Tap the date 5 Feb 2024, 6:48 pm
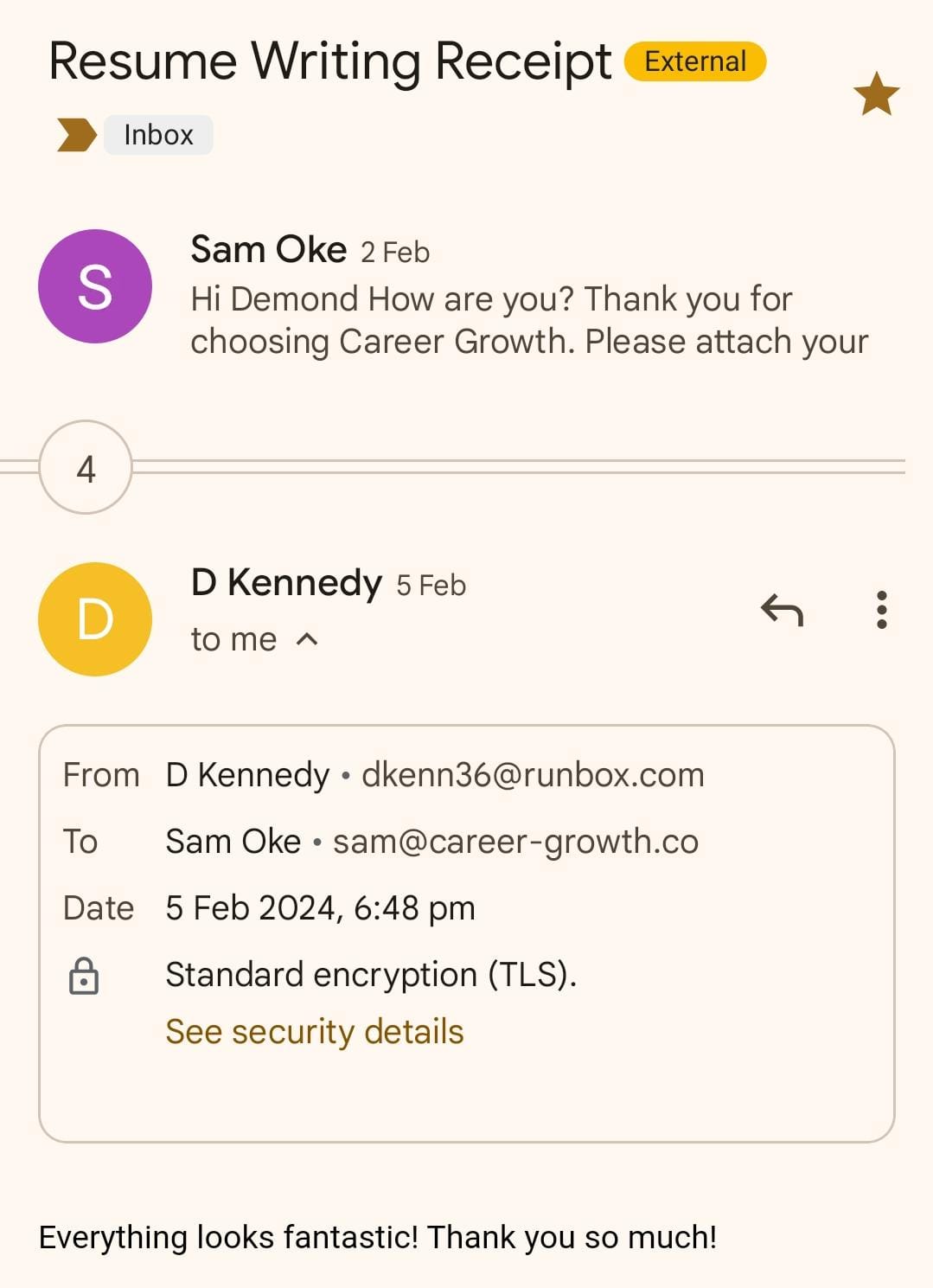Screen dimensions: 933x1288 click(321, 908)
